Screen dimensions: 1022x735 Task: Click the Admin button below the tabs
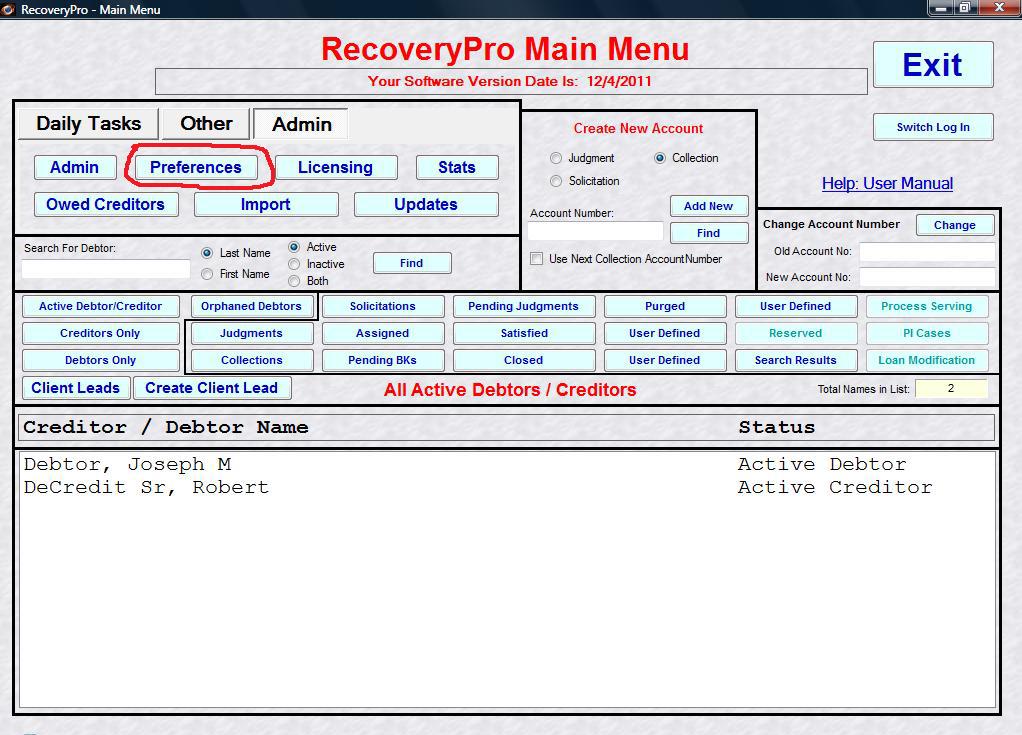click(x=75, y=167)
